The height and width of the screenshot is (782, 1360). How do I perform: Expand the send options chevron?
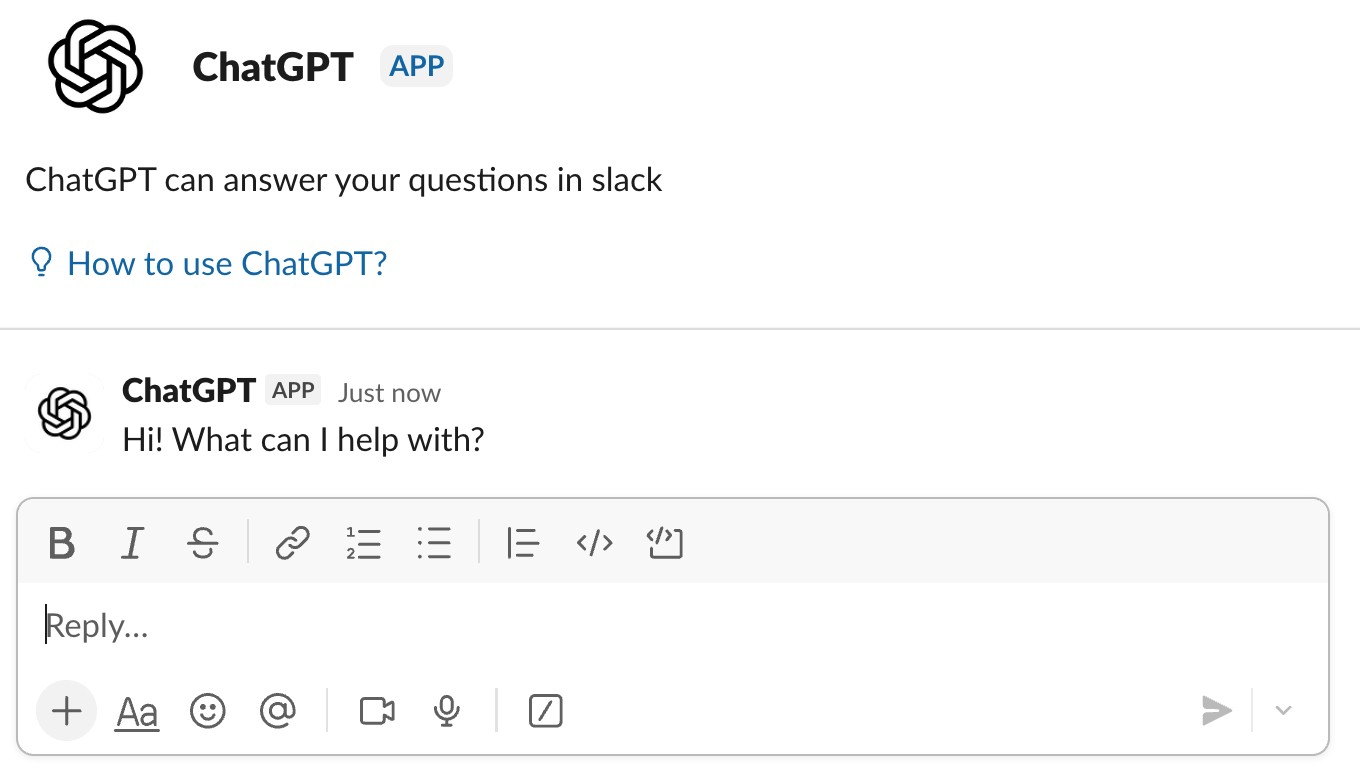(x=1284, y=711)
